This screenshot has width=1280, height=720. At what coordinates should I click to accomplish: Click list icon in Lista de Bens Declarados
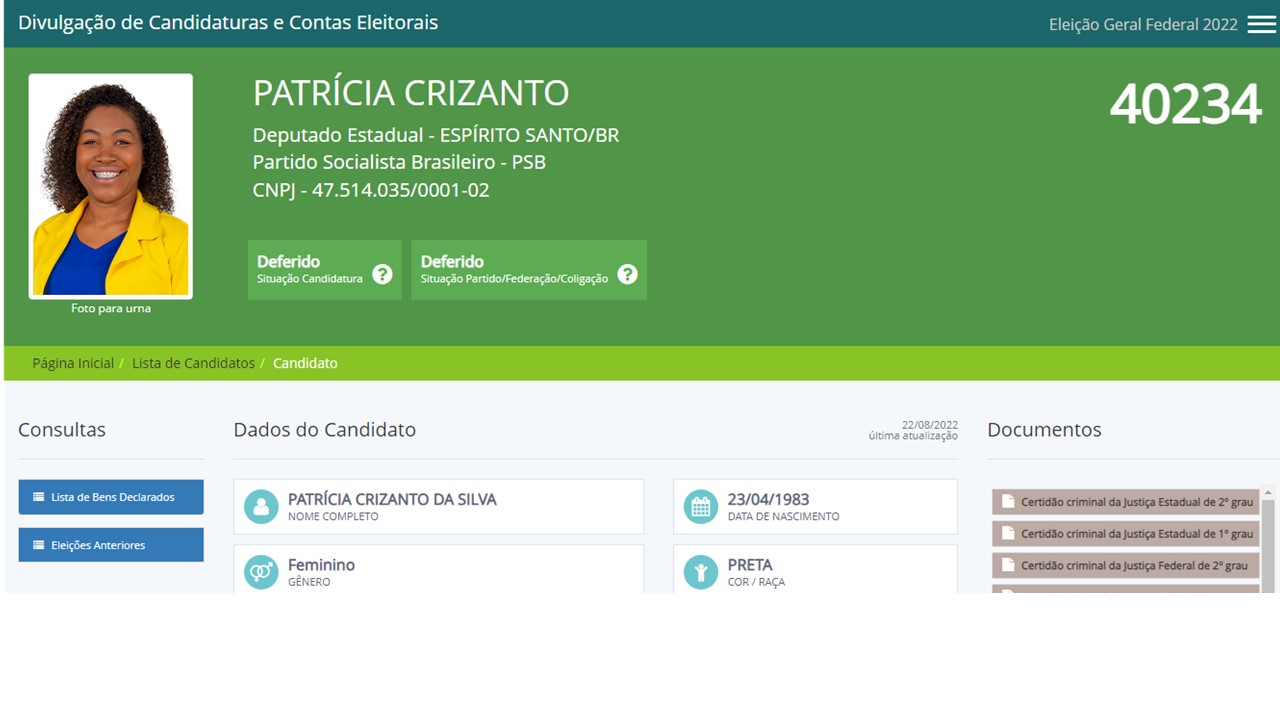click(x=39, y=497)
